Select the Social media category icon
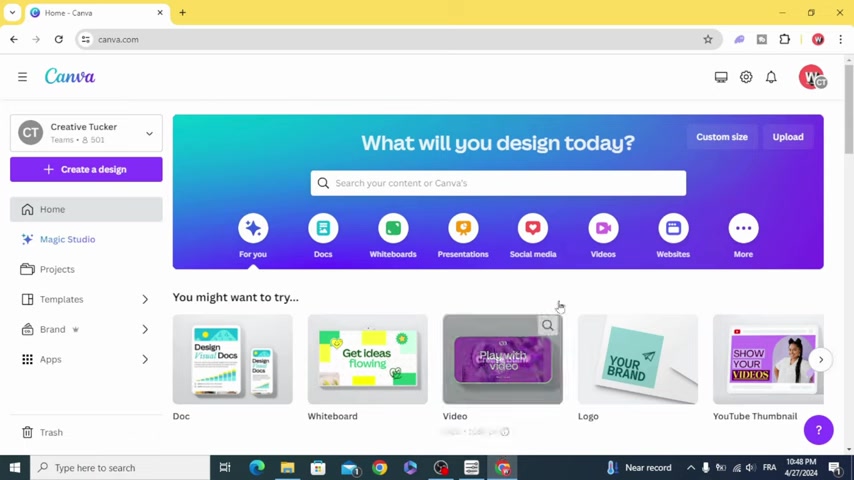Image resolution: width=854 pixels, height=480 pixels. (533, 228)
